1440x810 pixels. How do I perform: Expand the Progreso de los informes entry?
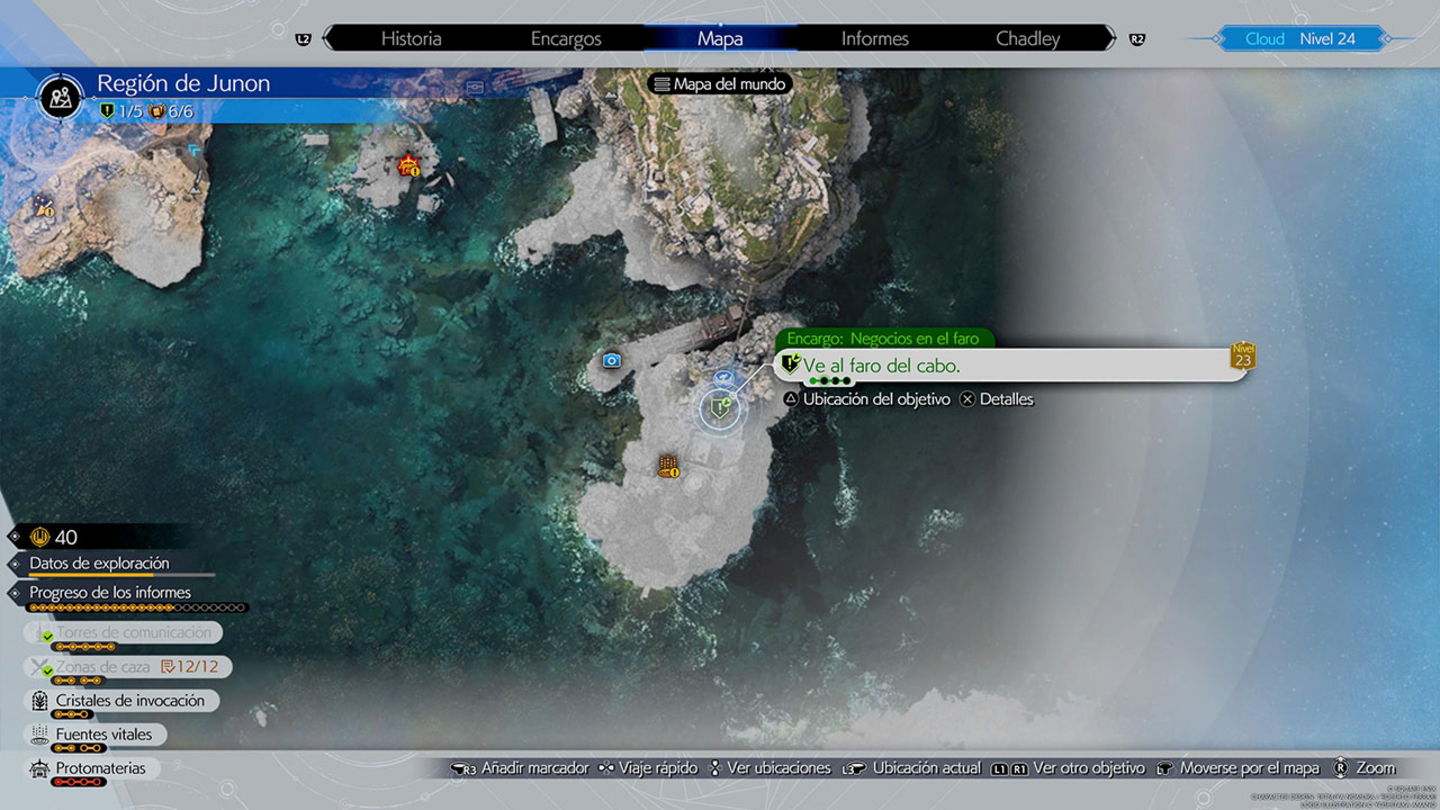110,593
